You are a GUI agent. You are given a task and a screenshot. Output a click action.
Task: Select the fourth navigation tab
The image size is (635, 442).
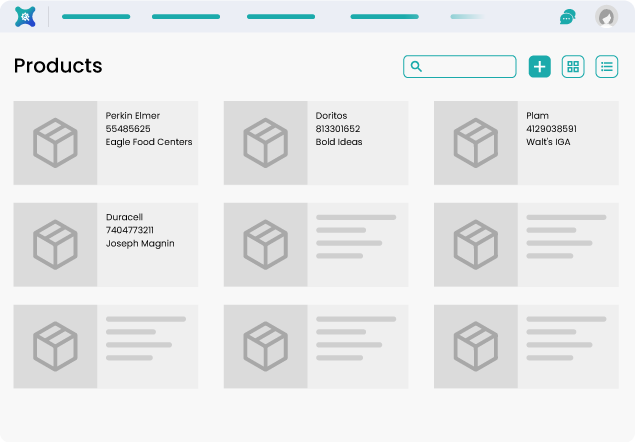[x=384, y=17]
